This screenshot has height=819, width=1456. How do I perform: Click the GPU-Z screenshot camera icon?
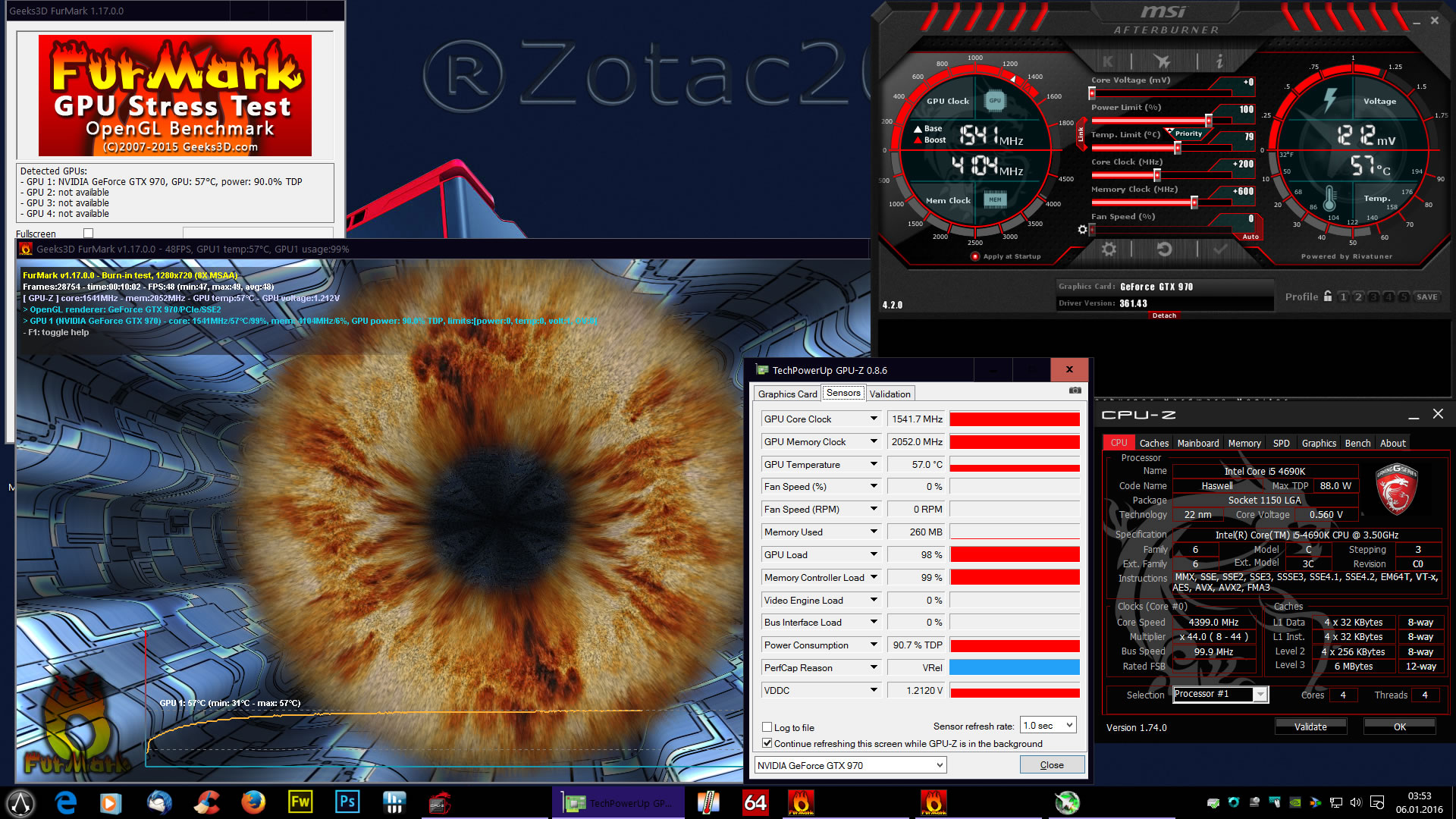(1075, 391)
